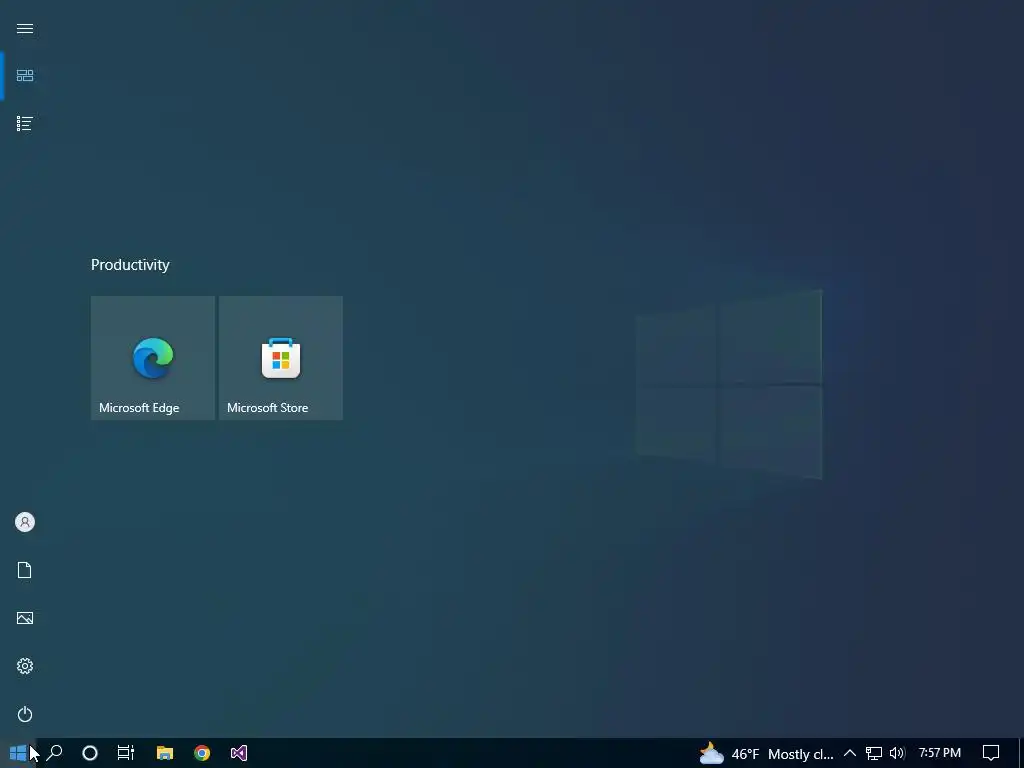Open Cortana circle icon on taskbar
The image size is (1024, 768).
(90, 753)
